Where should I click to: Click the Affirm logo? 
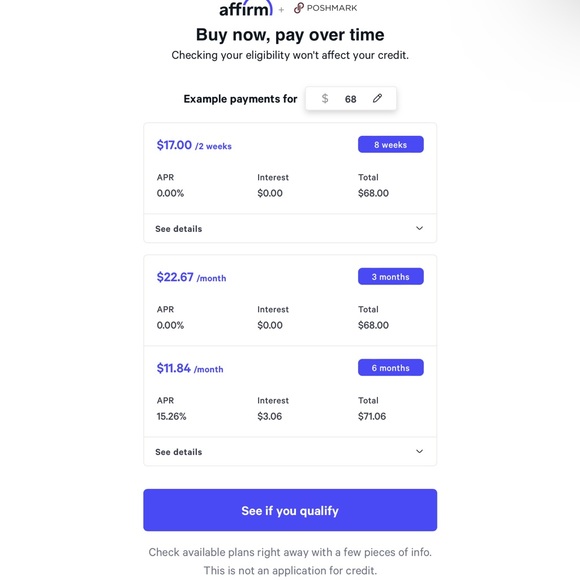pos(246,9)
